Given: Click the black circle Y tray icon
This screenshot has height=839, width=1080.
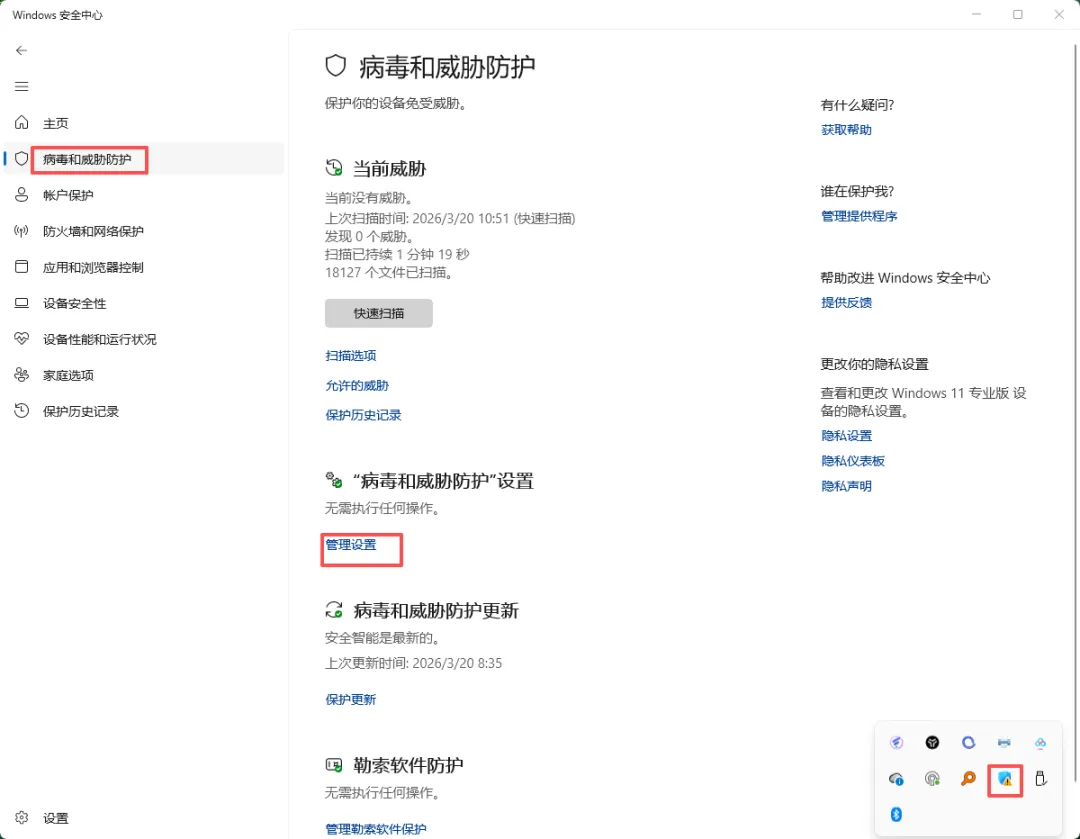Looking at the screenshot, I should click(x=932, y=743).
